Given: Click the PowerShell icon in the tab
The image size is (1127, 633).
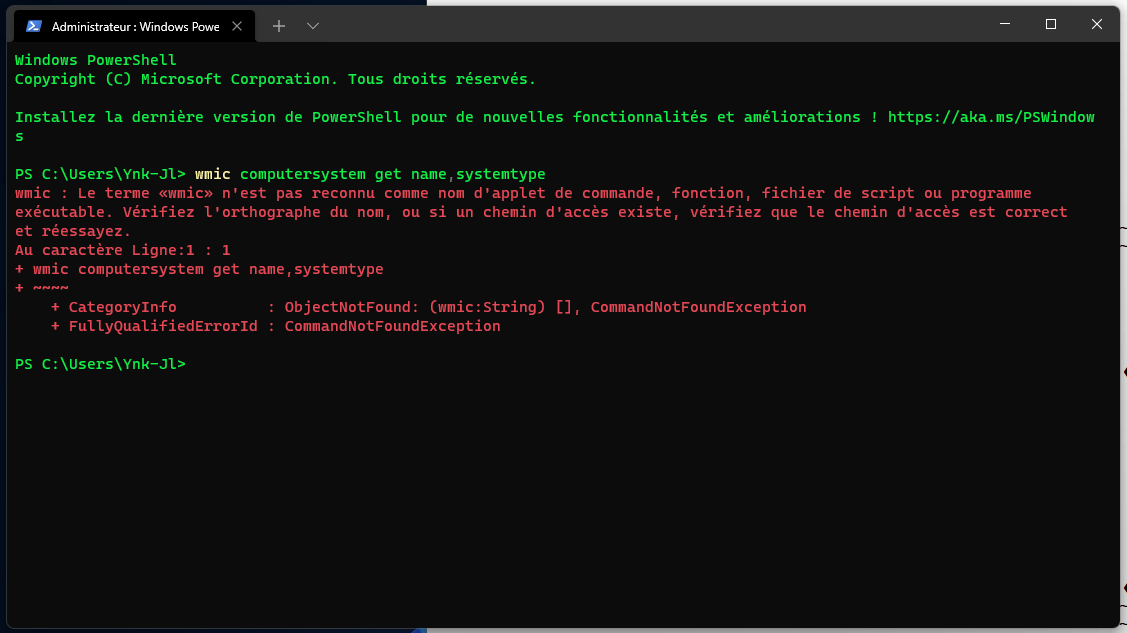Looking at the screenshot, I should [34, 27].
